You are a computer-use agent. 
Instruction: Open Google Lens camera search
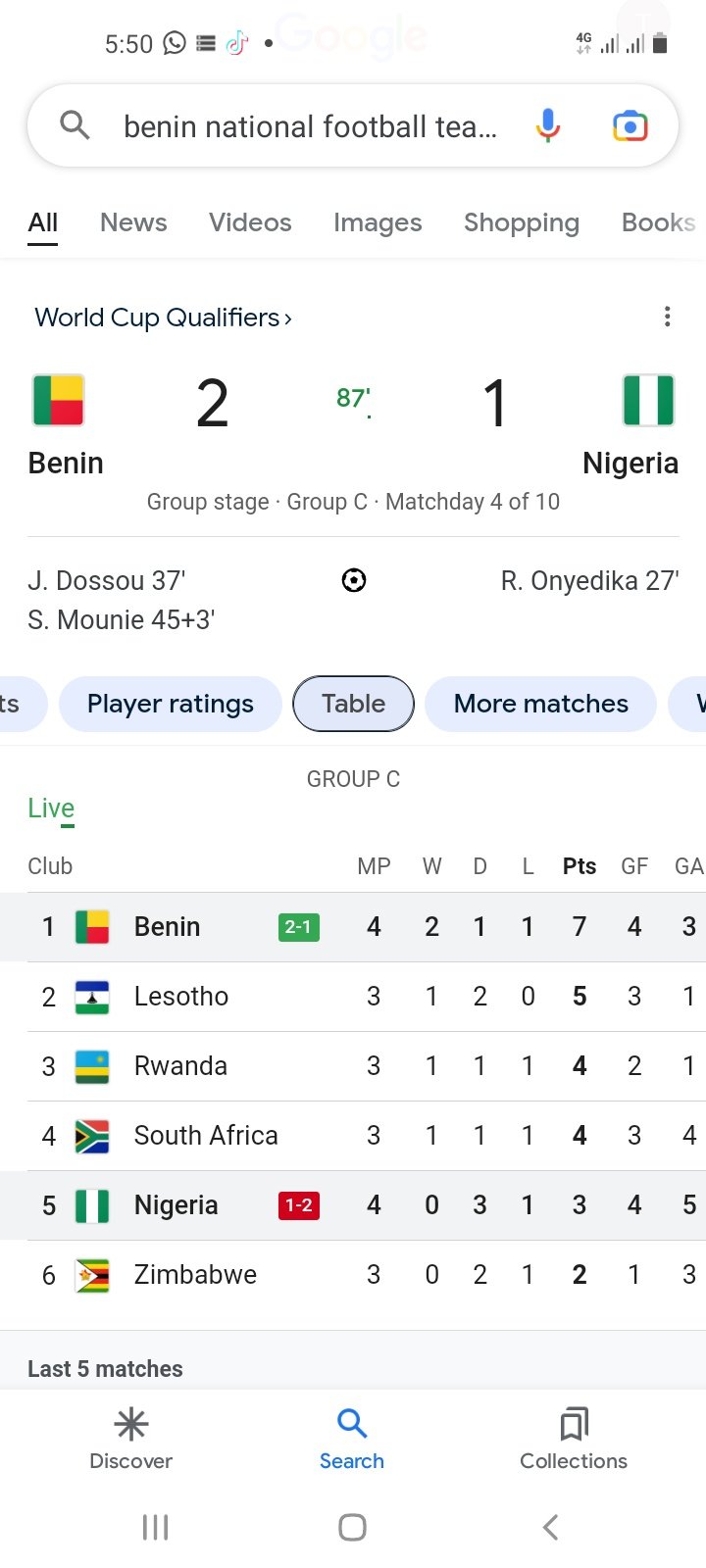[x=630, y=126]
